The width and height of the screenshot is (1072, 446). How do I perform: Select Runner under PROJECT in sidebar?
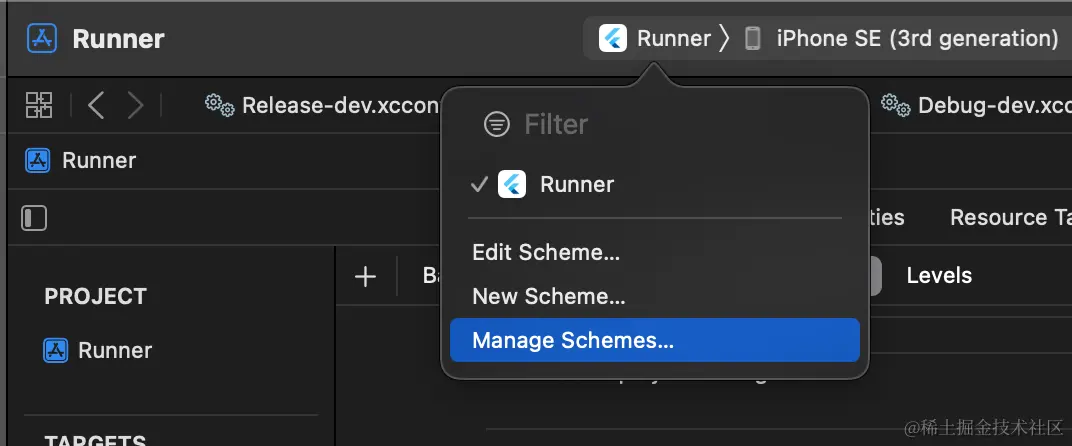coord(114,350)
